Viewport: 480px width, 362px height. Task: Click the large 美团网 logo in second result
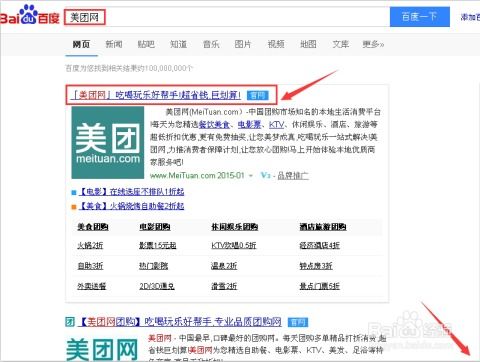[x=102, y=349]
